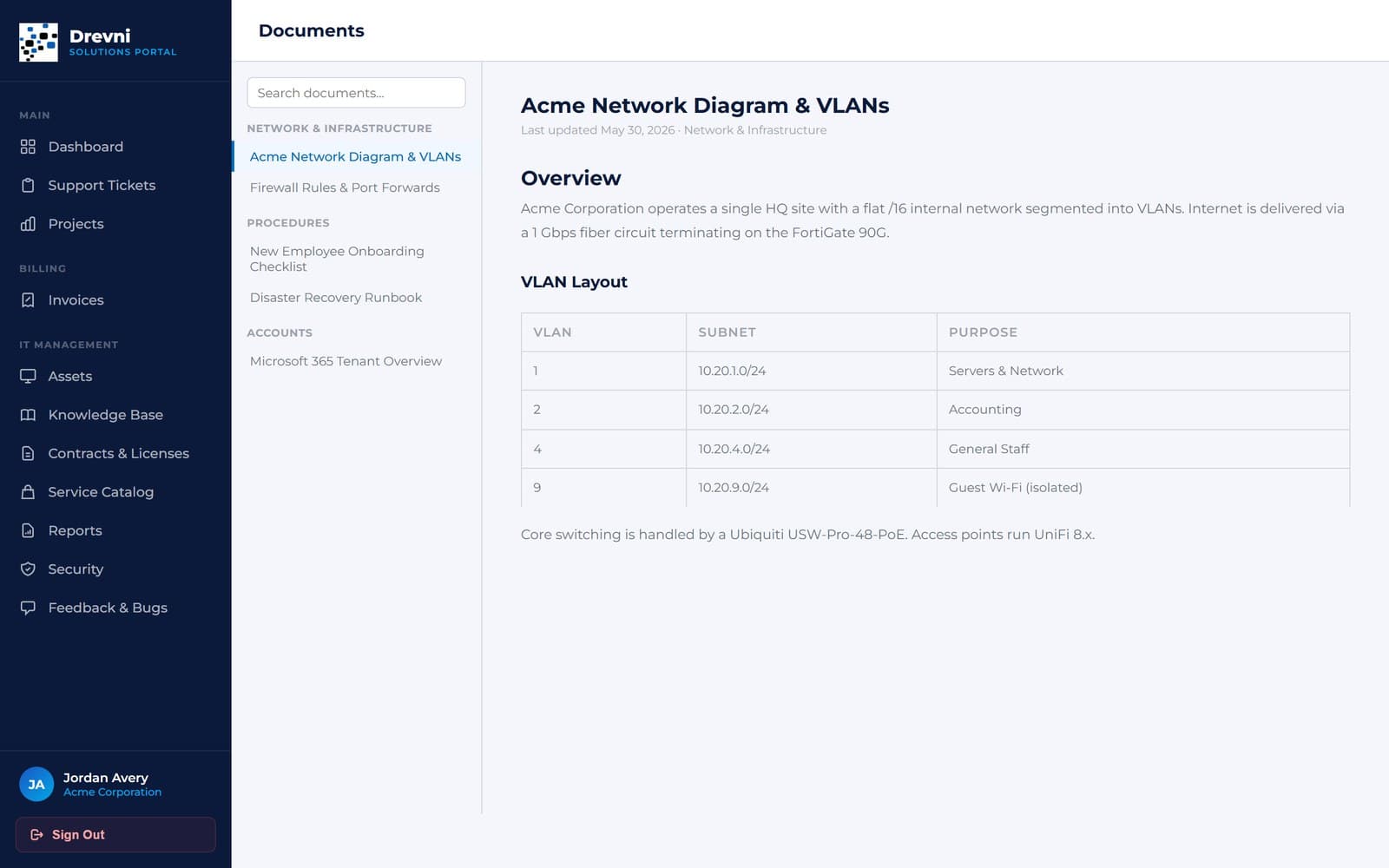The image size is (1389, 868).
Task: Click the Feedback & Bugs chat icon
Action: coord(28,608)
